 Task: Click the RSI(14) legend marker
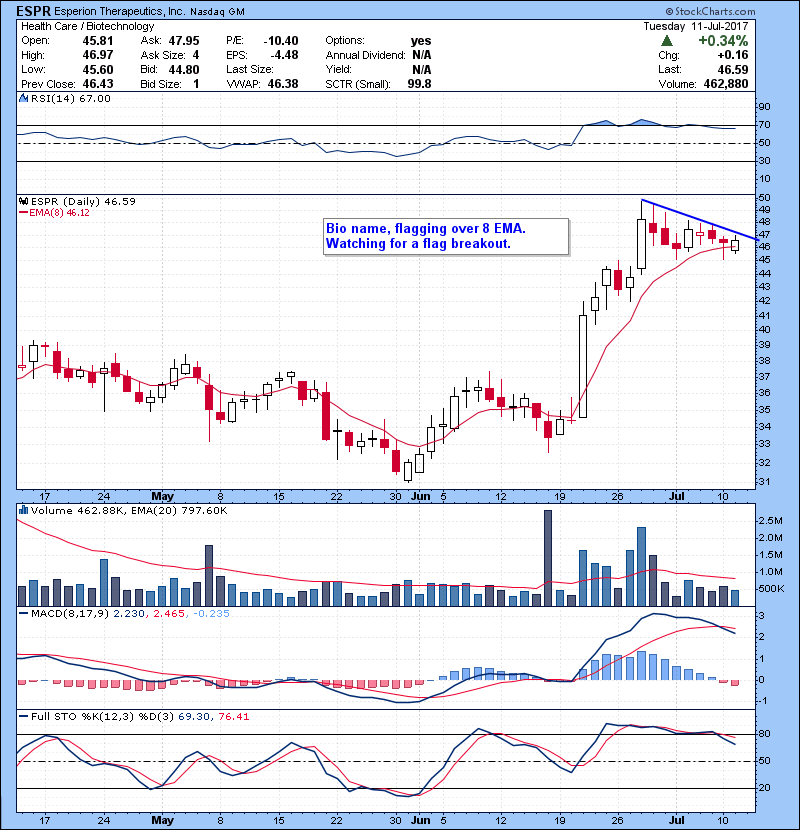24,99
